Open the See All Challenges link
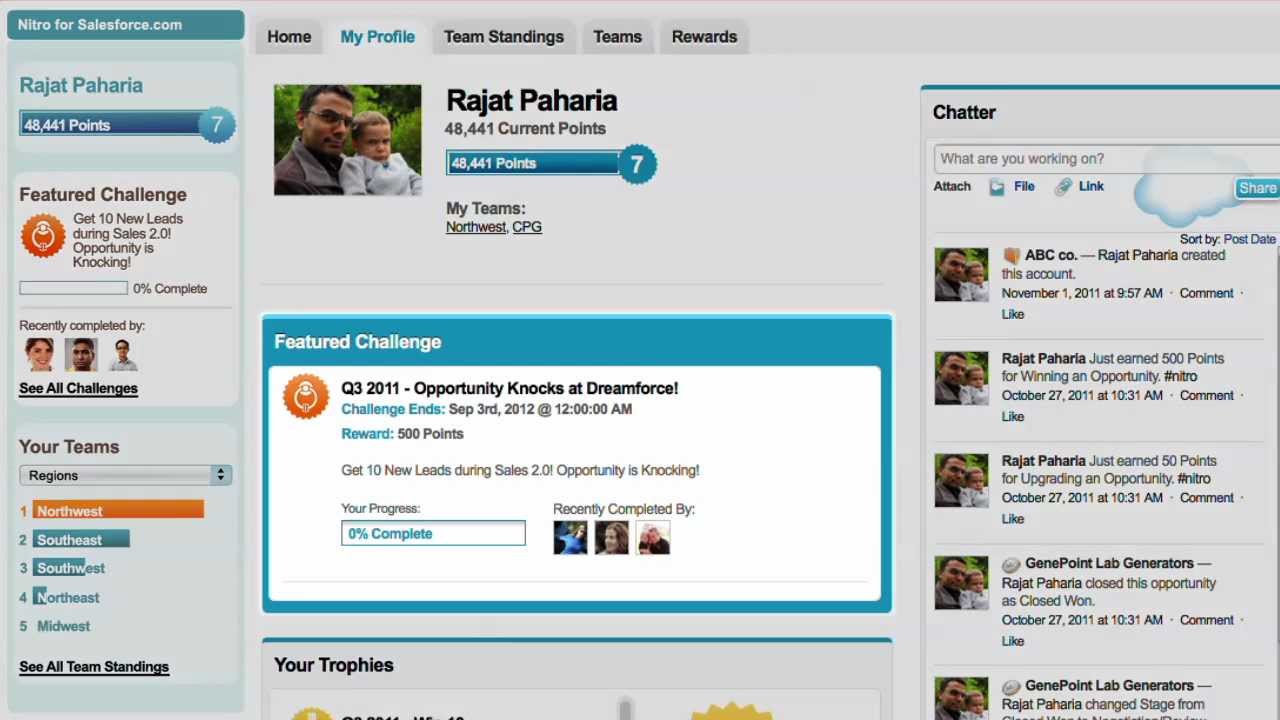Viewport: 1280px width, 720px height. 78,388
